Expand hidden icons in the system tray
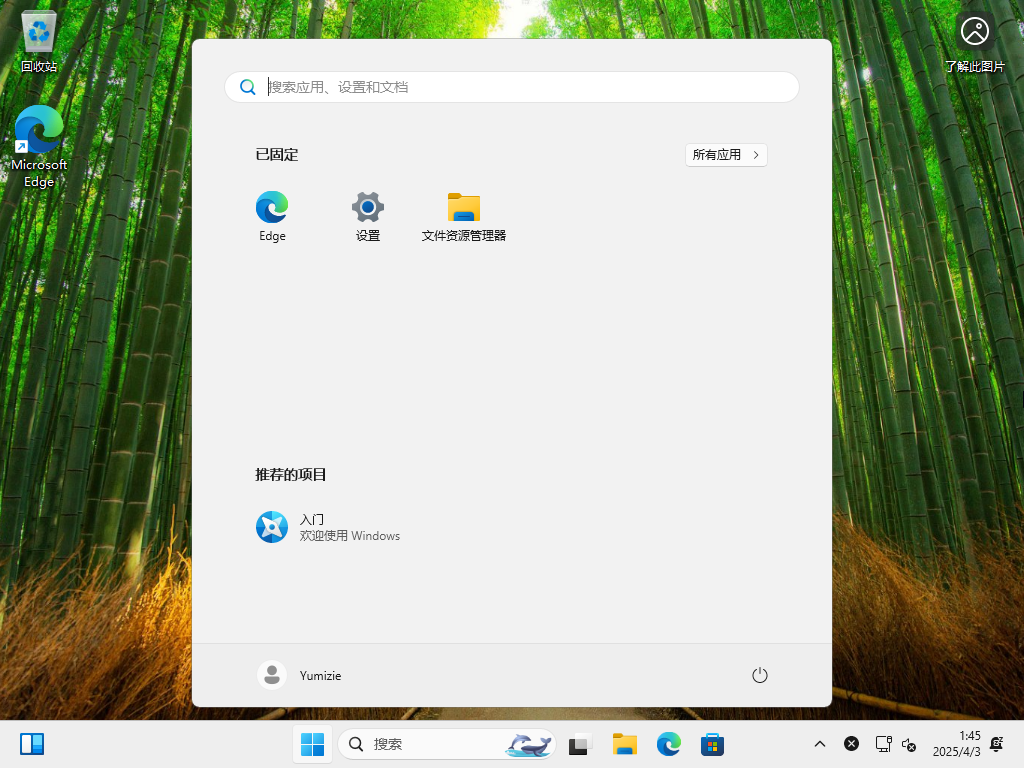Screen dimensions: 1024x768 coord(819,744)
